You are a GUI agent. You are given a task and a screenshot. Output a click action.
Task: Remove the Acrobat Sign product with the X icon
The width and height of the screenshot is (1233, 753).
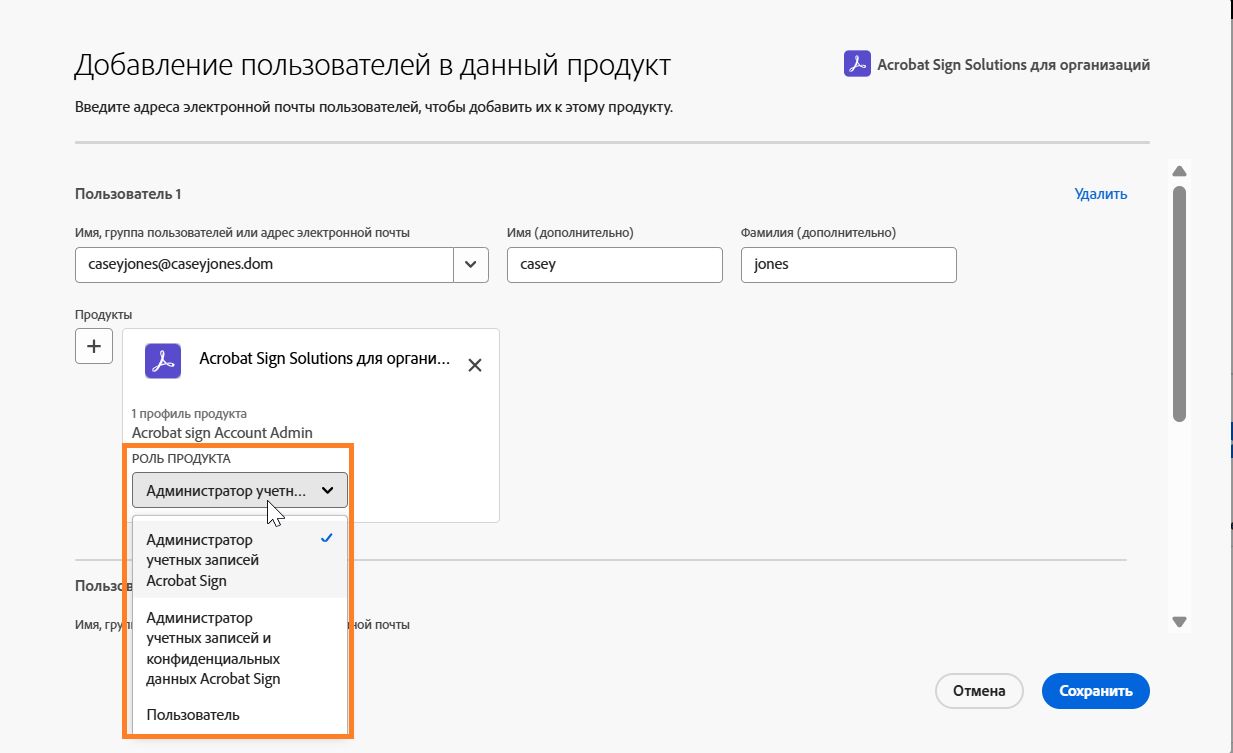(475, 364)
